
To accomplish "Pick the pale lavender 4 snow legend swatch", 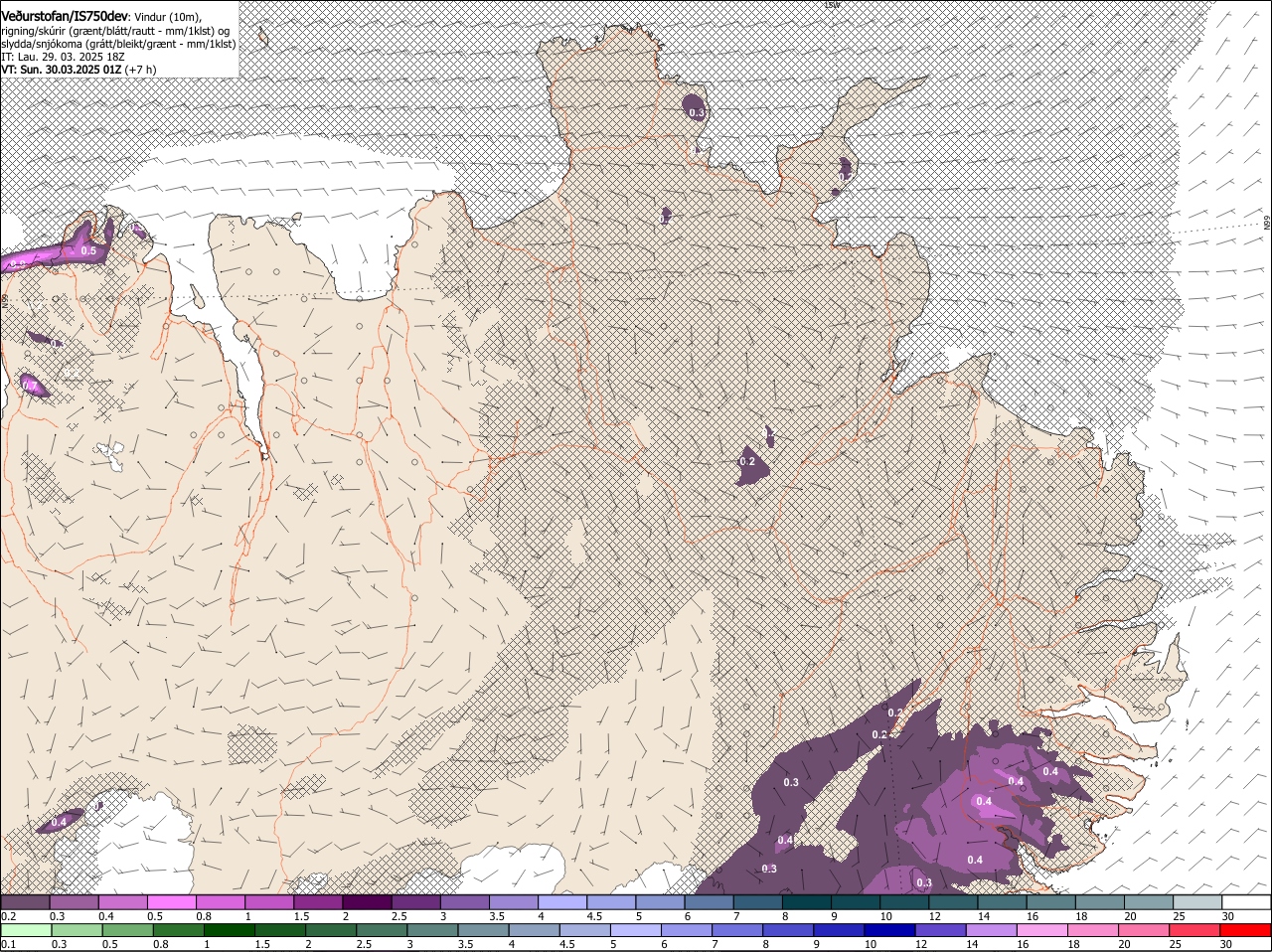I will coord(562,902).
